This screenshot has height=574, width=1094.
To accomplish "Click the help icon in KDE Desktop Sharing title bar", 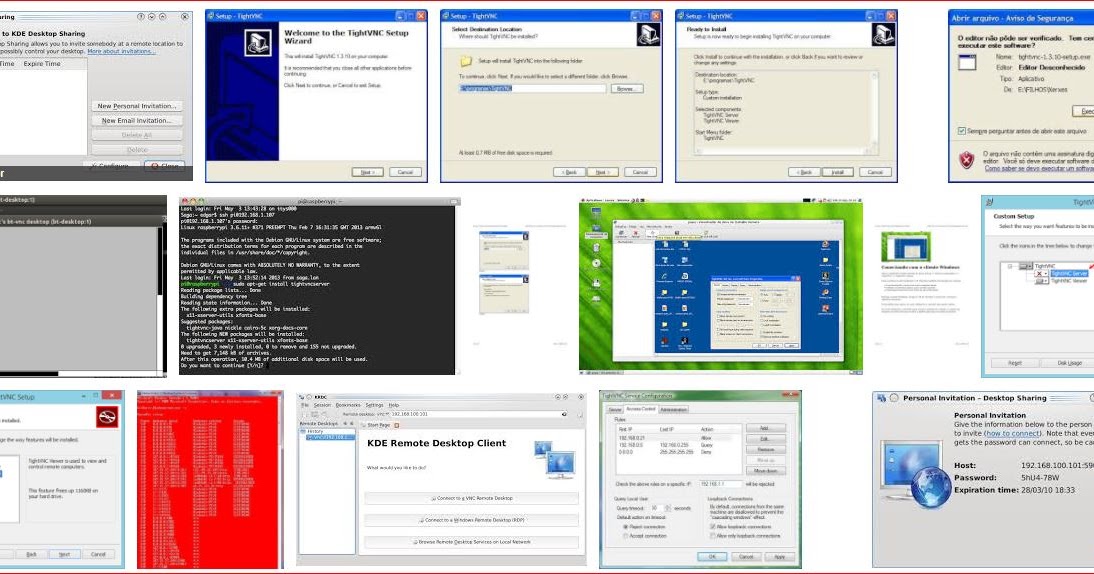I will [141, 16].
